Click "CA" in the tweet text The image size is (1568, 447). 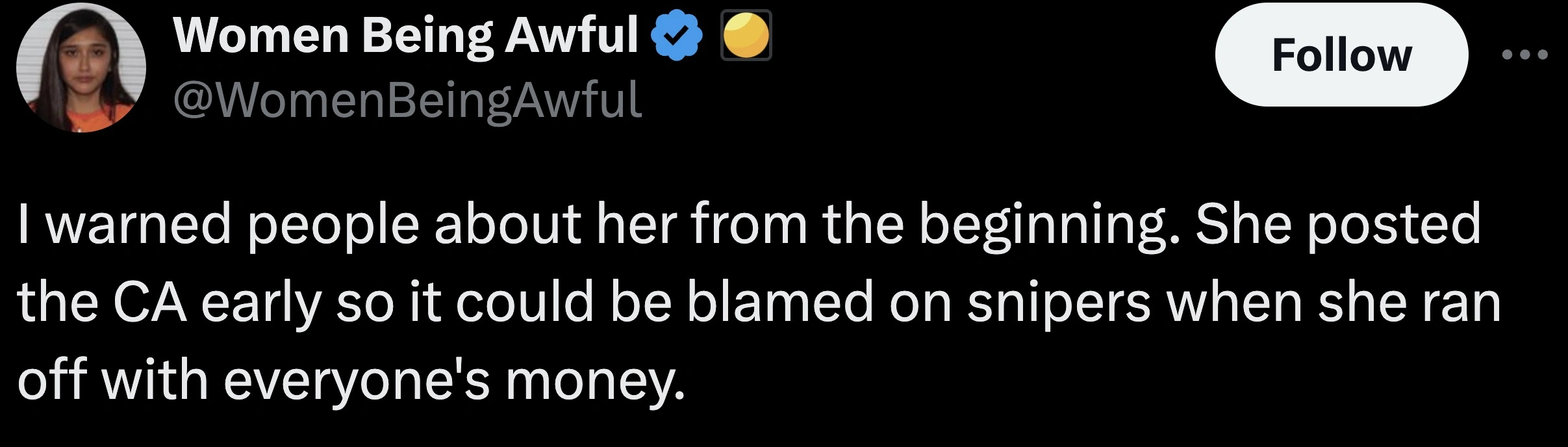coord(149,303)
